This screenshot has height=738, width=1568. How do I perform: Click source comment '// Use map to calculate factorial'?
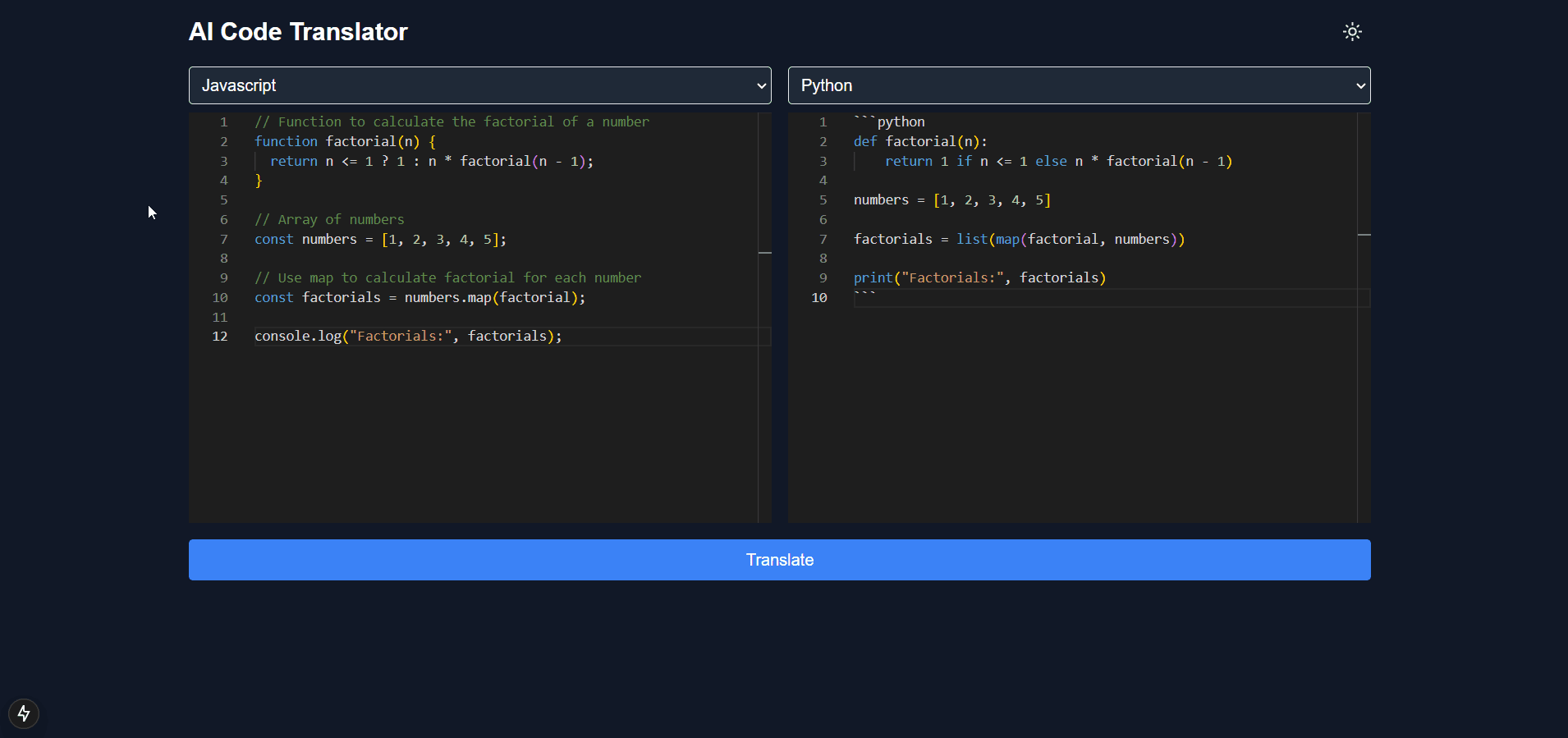point(447,277)
